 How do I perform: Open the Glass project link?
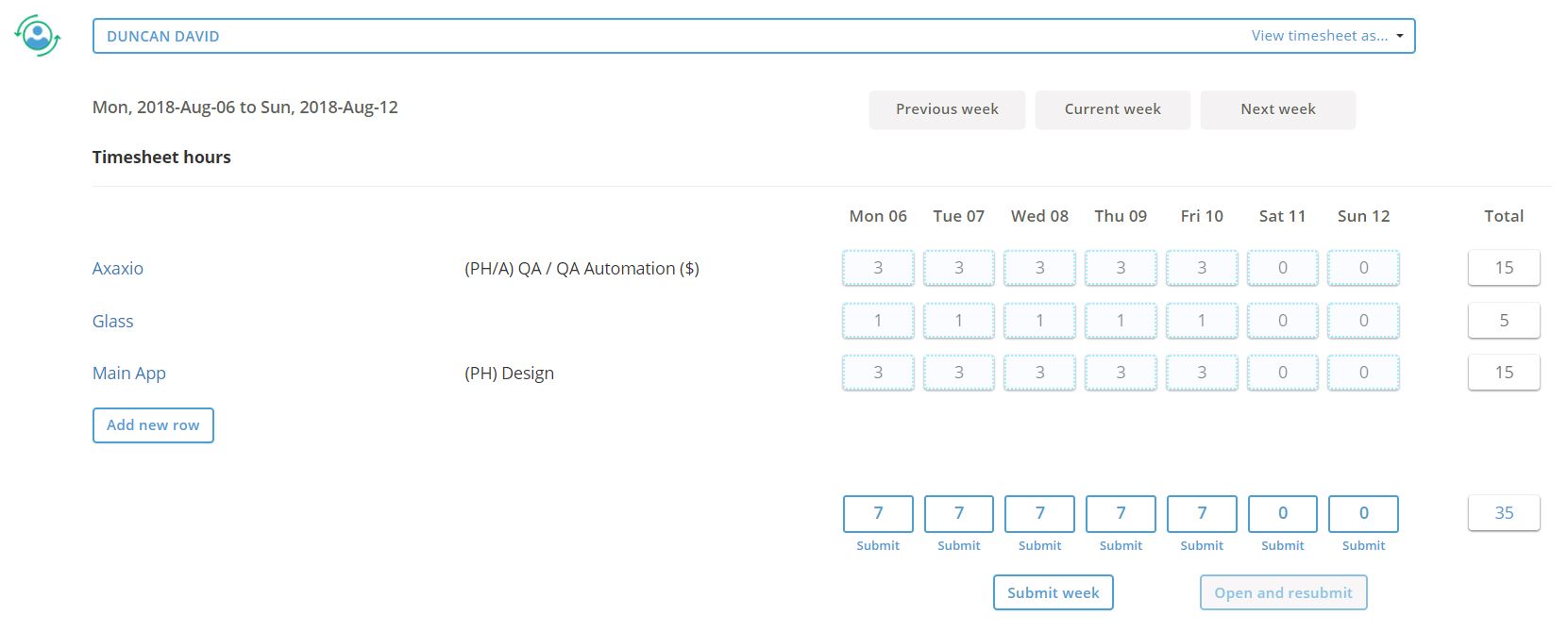(112, 322)
